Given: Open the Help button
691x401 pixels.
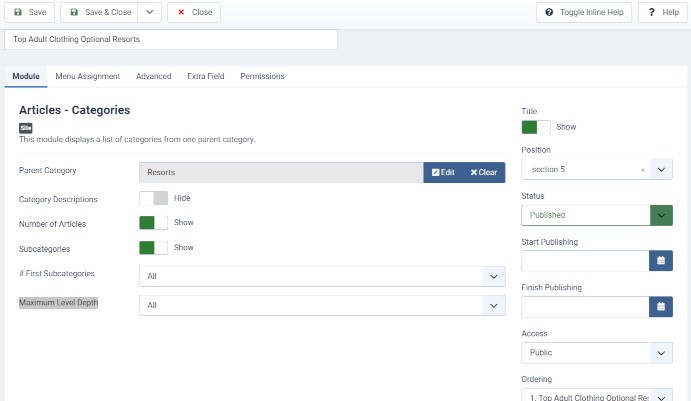Looking at the screenshot, I should [x=663, y=12].
